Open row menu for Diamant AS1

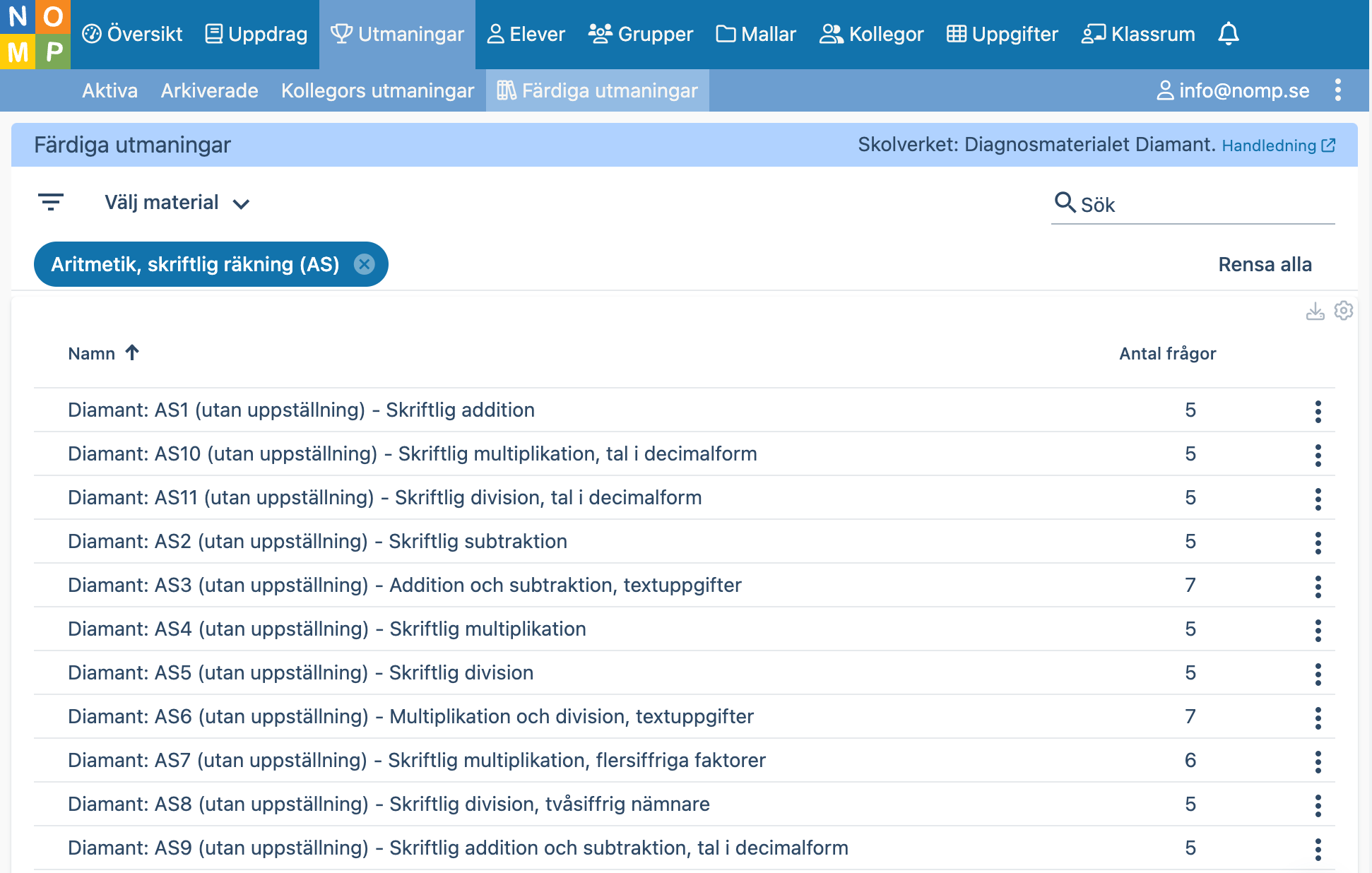pyautogui.click(x=1318, y=410)
